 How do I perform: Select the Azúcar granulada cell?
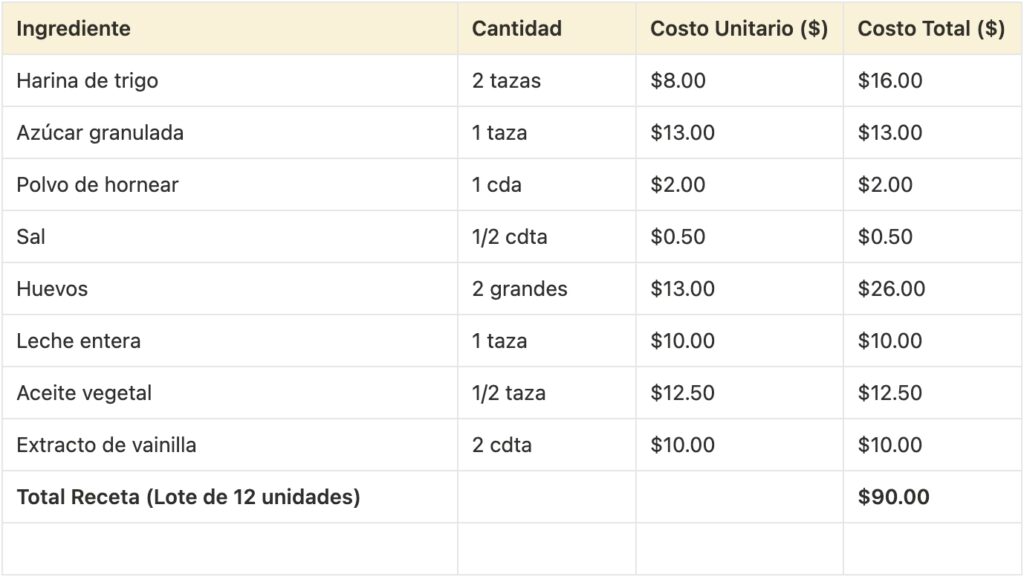100,133
